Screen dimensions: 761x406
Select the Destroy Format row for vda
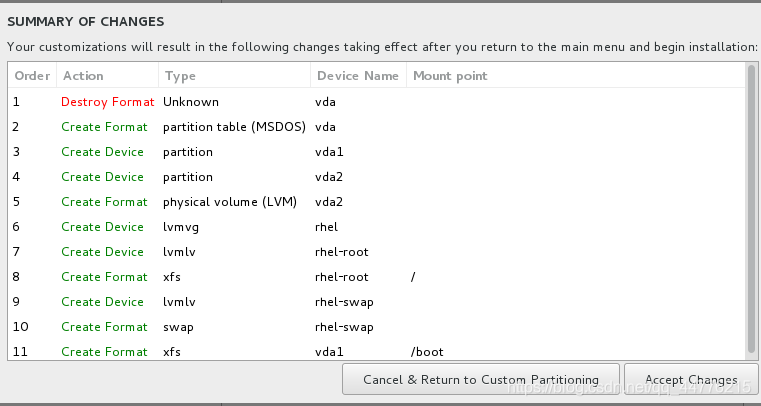377,102
